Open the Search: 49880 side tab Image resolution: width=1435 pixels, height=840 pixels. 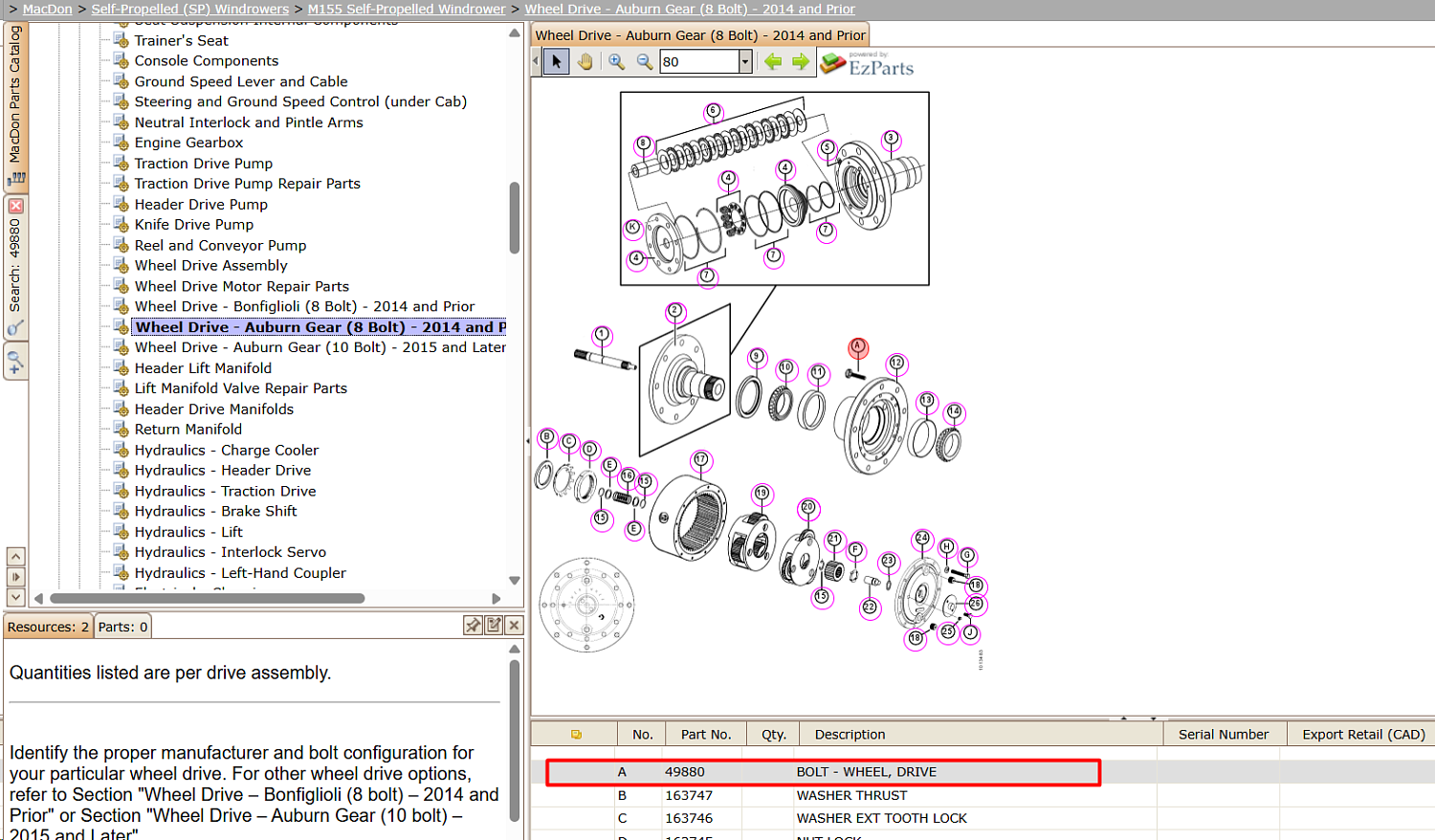point(15,266)
